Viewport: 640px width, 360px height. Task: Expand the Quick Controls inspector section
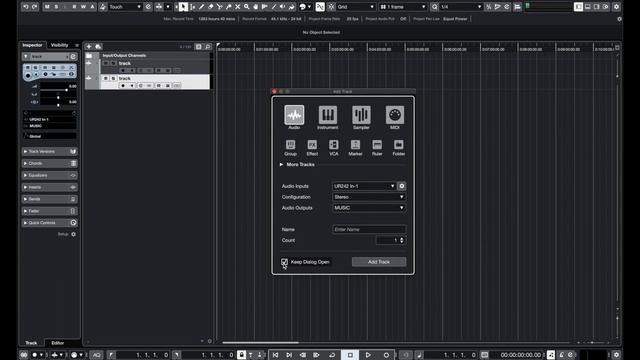pyautogui.click(x=49, y=223)
